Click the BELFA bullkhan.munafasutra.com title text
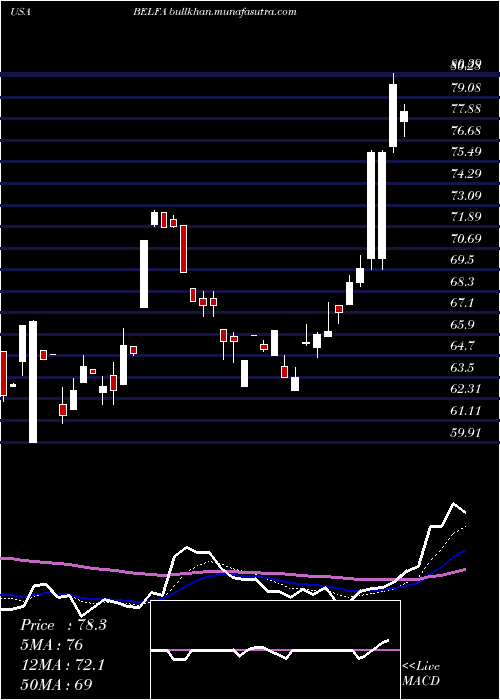 pos(215,12)
